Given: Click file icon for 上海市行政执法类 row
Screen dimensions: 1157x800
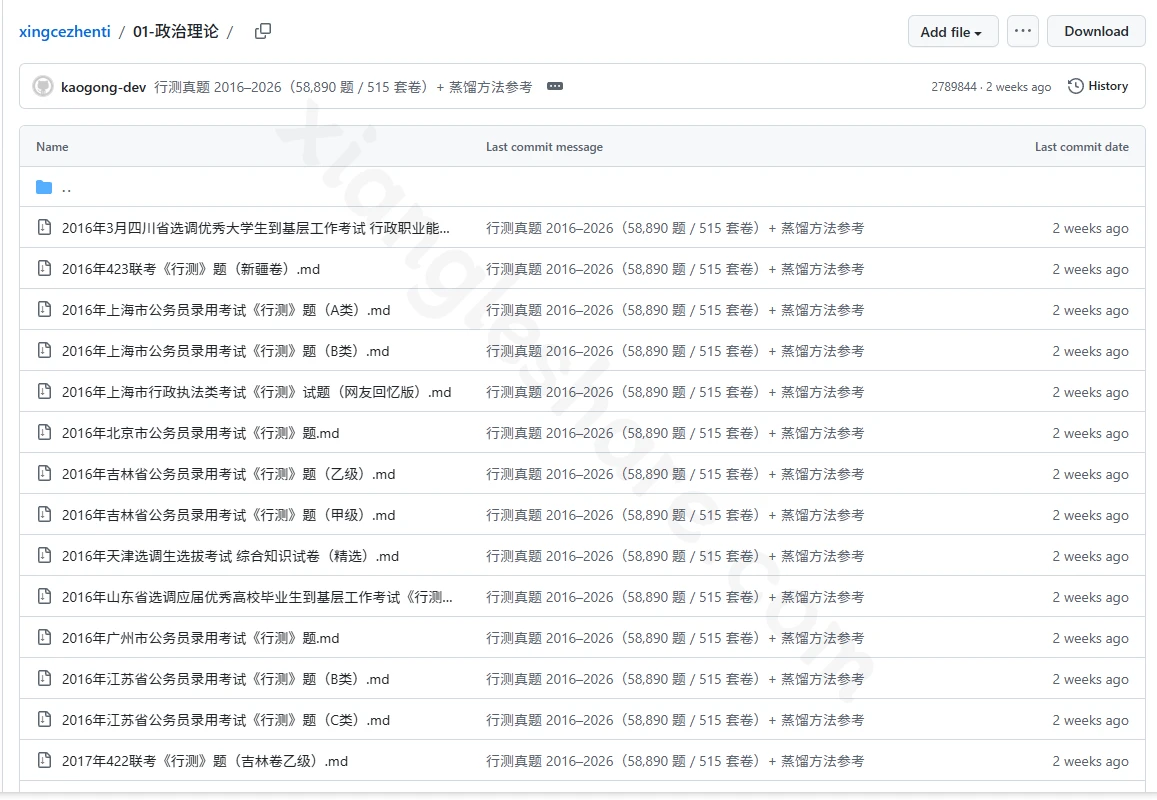Looking at the screenshot, I should [x=44, y=392].
